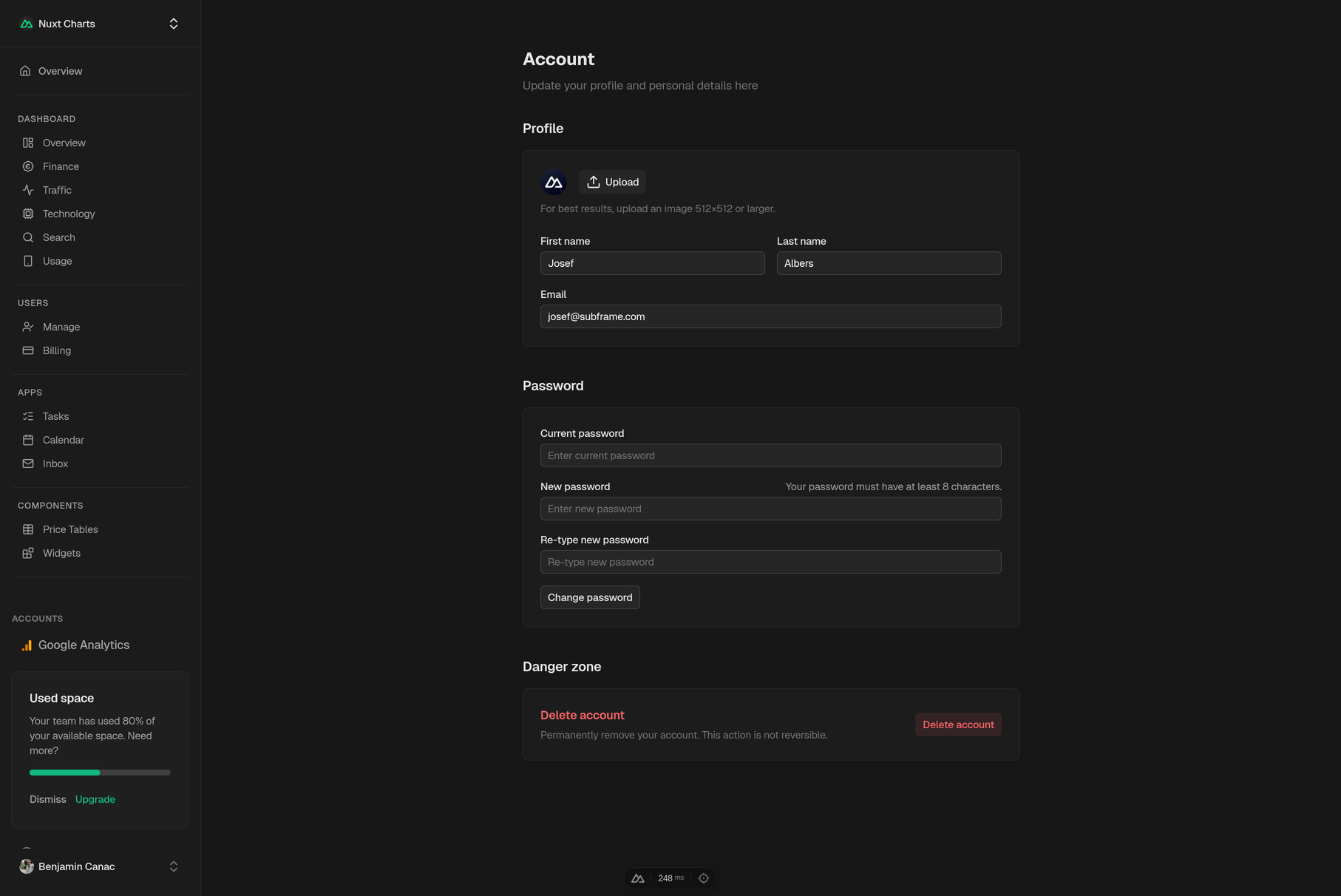This screenshot has width=1341, height=896.
Task: Click the Technology chip icon
Action: point(28,214)
